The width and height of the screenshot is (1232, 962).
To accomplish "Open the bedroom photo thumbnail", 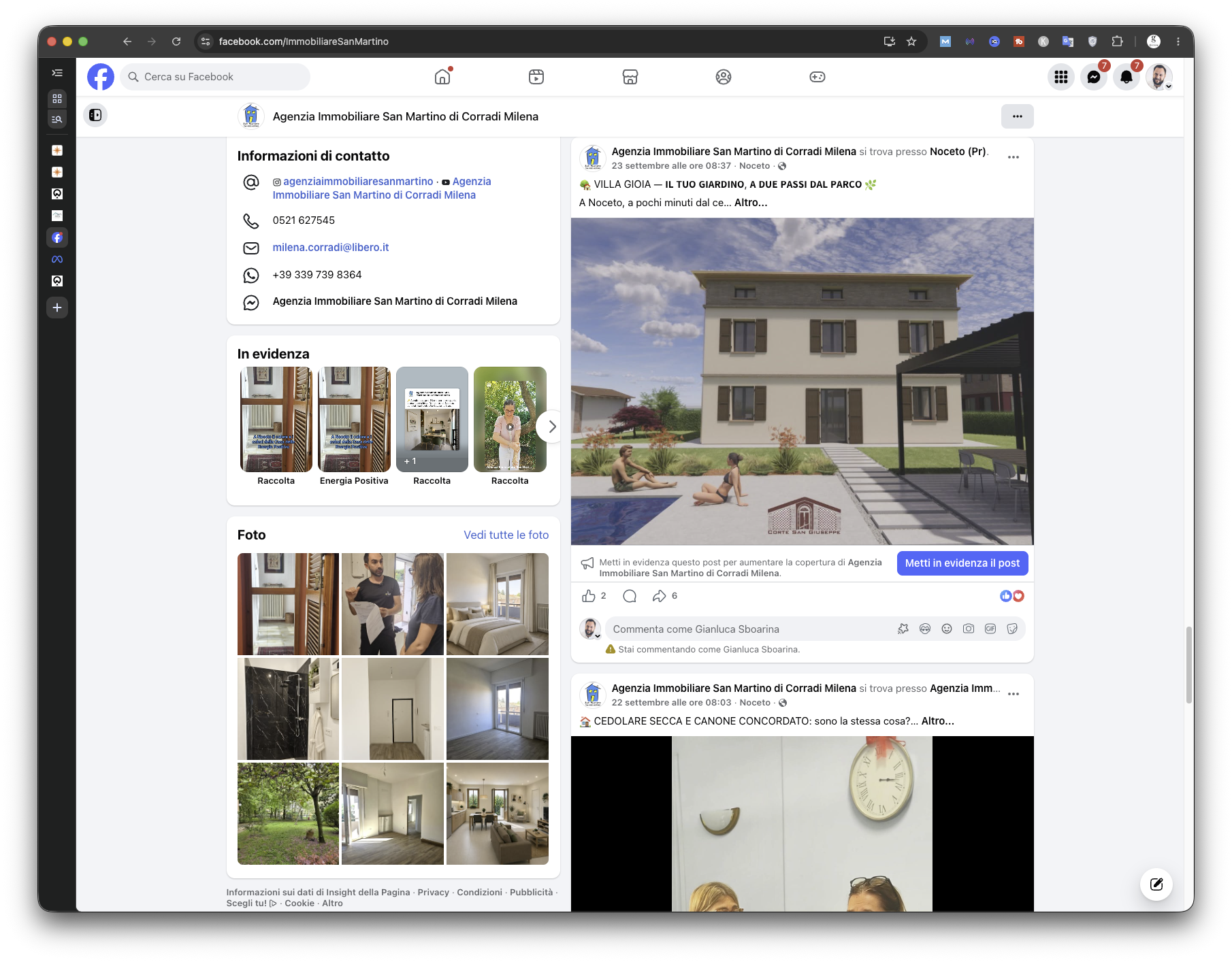I will click(498, 604).
